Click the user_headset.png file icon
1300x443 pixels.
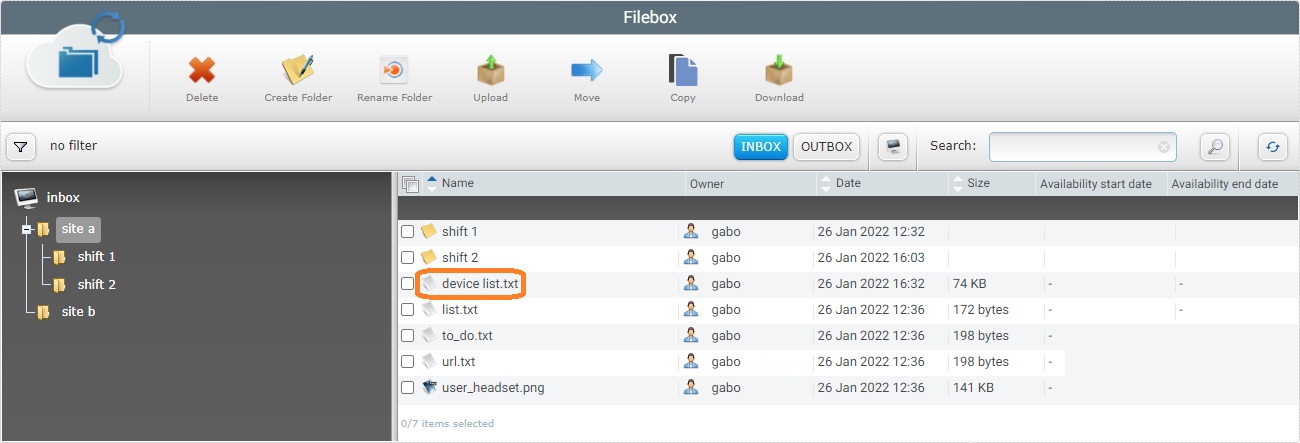click(x=429, y=387)
